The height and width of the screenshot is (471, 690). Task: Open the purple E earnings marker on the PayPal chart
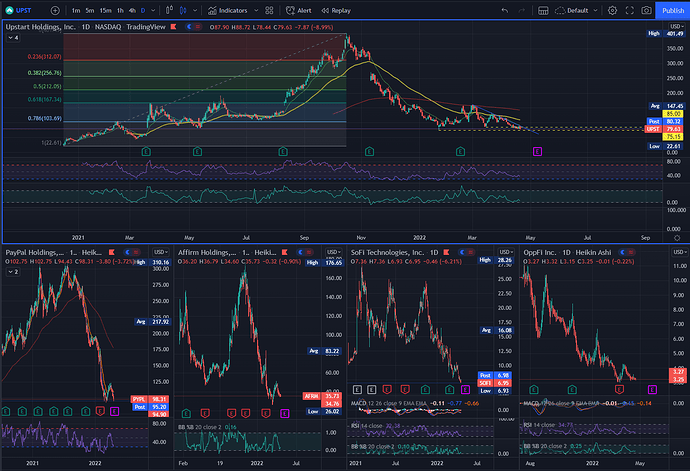[114, 412]
